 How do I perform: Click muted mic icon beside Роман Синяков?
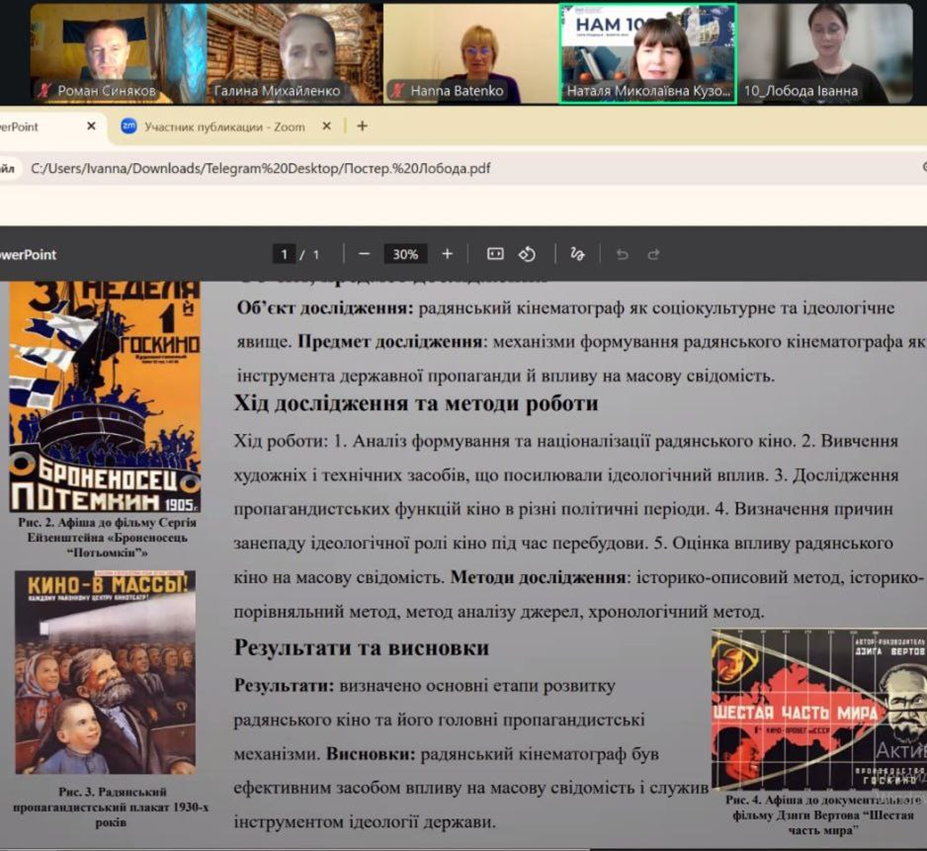pos(44,91)
